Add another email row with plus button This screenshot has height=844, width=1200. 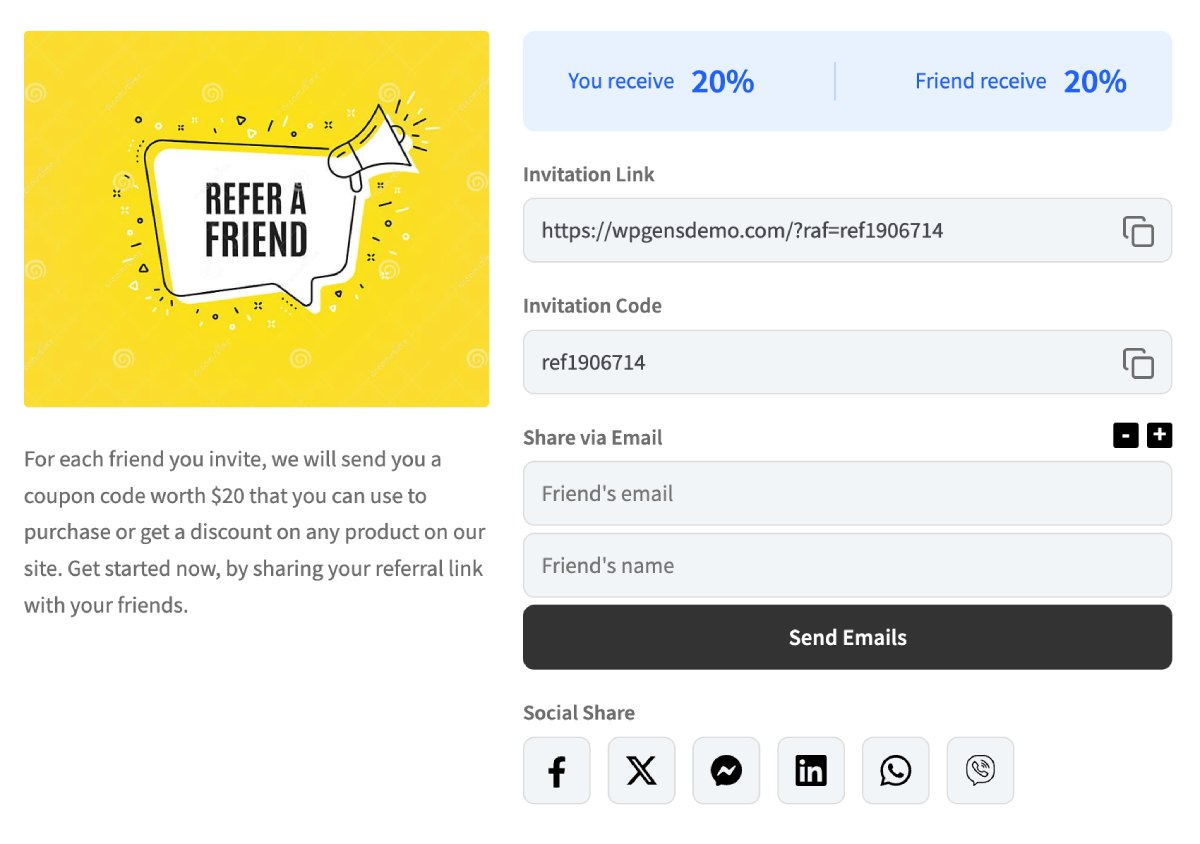(x=1159, y=435)
